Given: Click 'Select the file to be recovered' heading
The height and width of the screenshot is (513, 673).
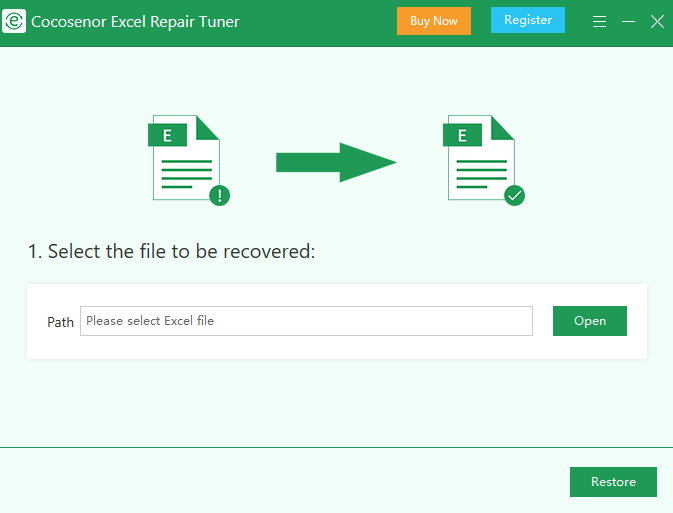Looking at the screenshot, I should coord(171,252).
